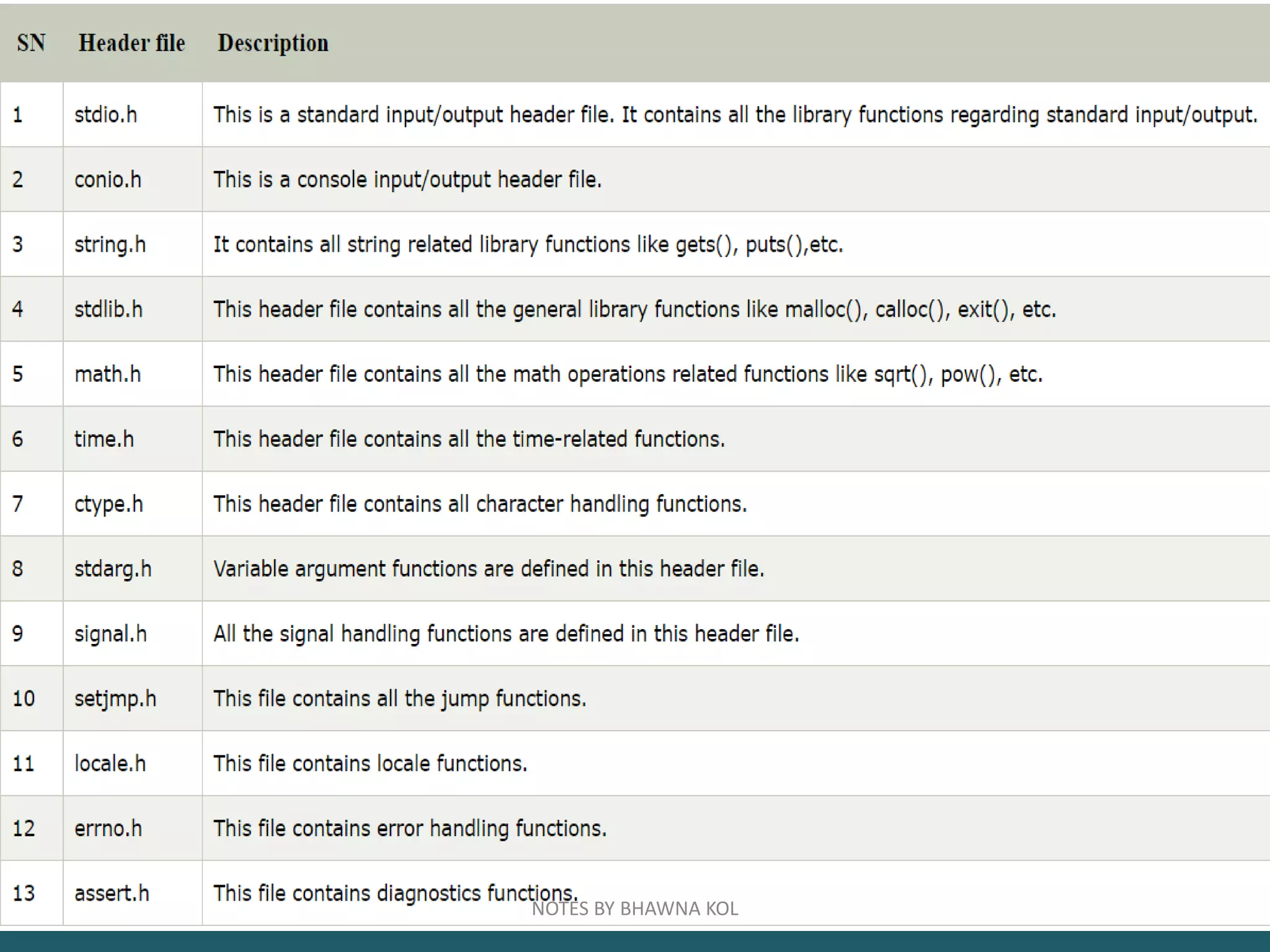Click the NOTES BY BHAWNA KOL footer text
Screen dimensions: 1270x952
(x=635, y=909)
